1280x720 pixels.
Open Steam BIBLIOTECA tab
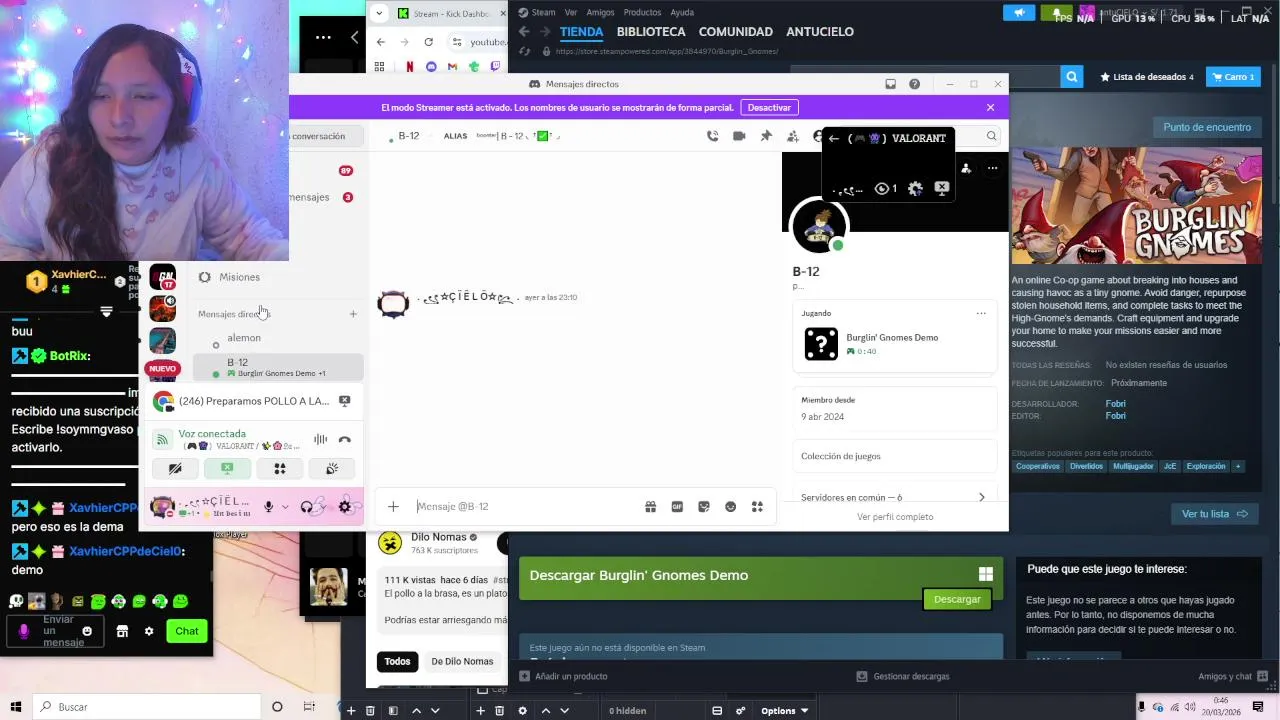(x=651, y=32)
